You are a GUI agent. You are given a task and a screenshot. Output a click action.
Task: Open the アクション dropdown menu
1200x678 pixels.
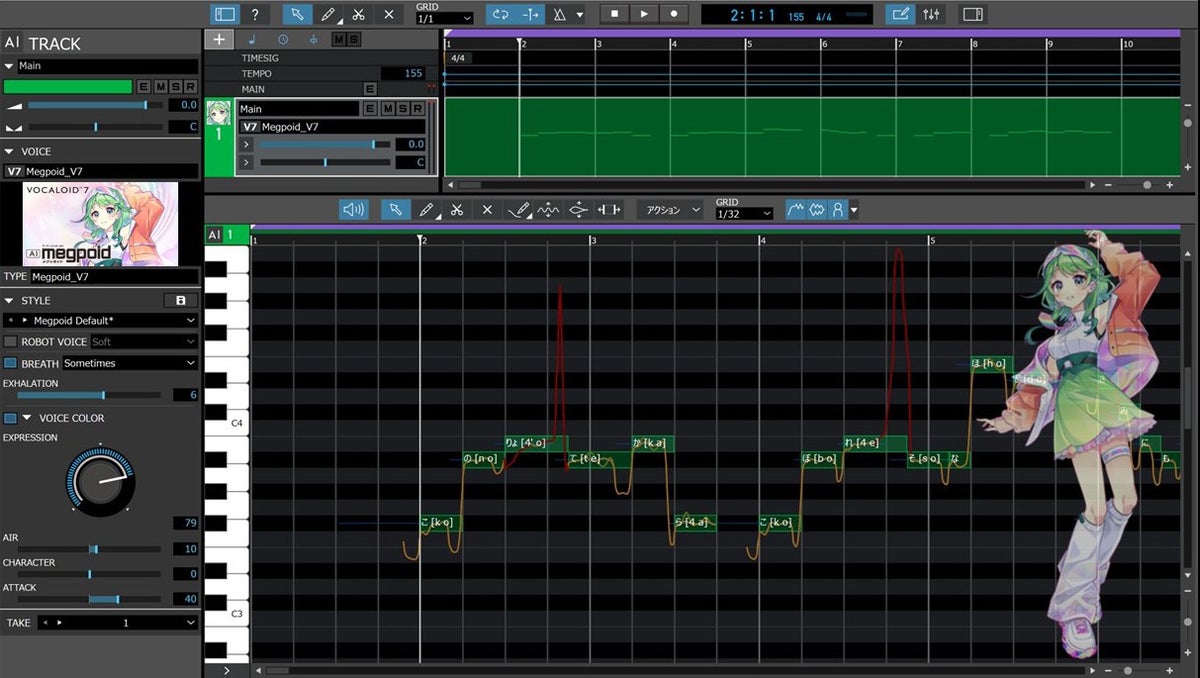669,209
